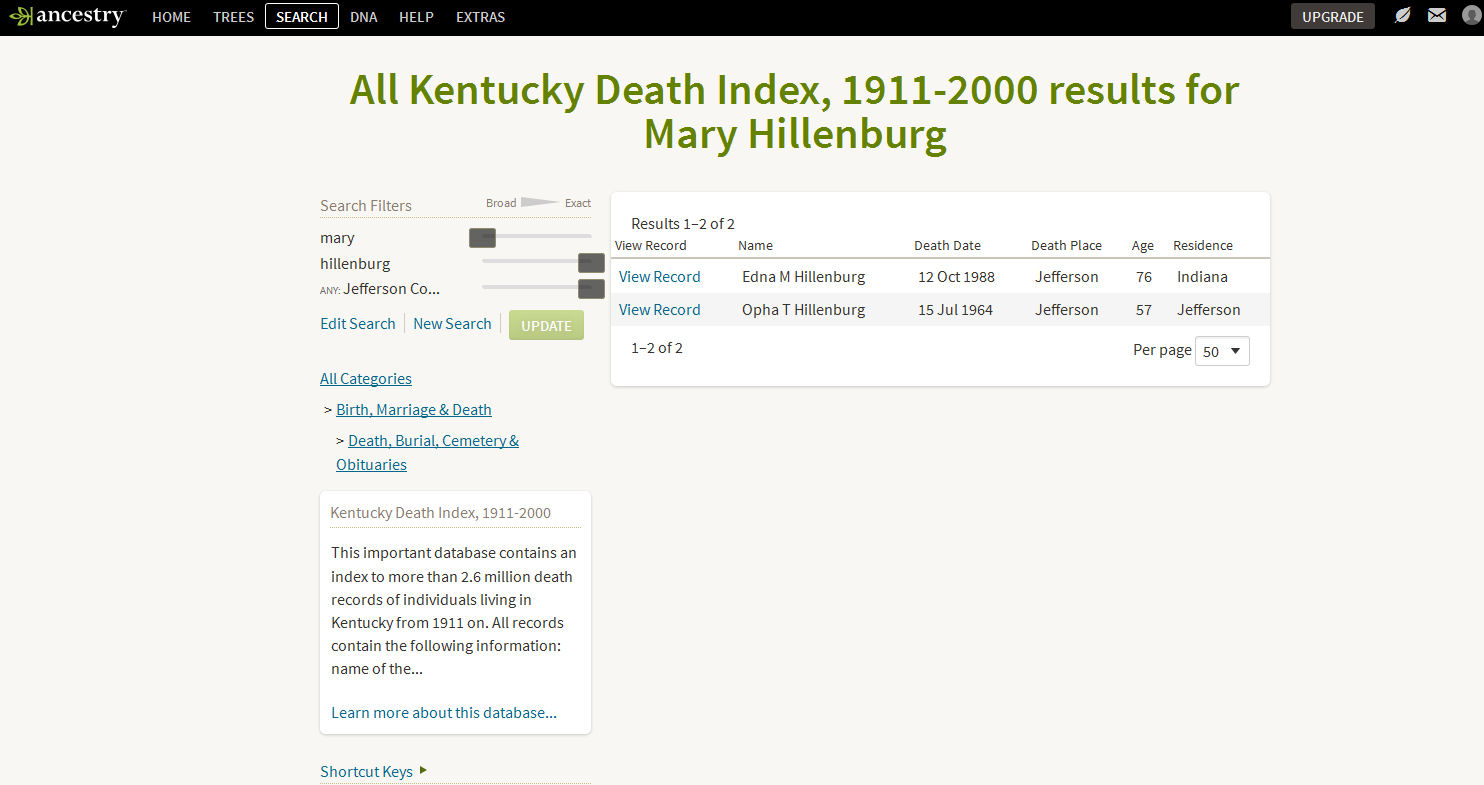Screen dimensions: 1484x785
Task: Click the Ancestry logo
Action: [67, 16]
